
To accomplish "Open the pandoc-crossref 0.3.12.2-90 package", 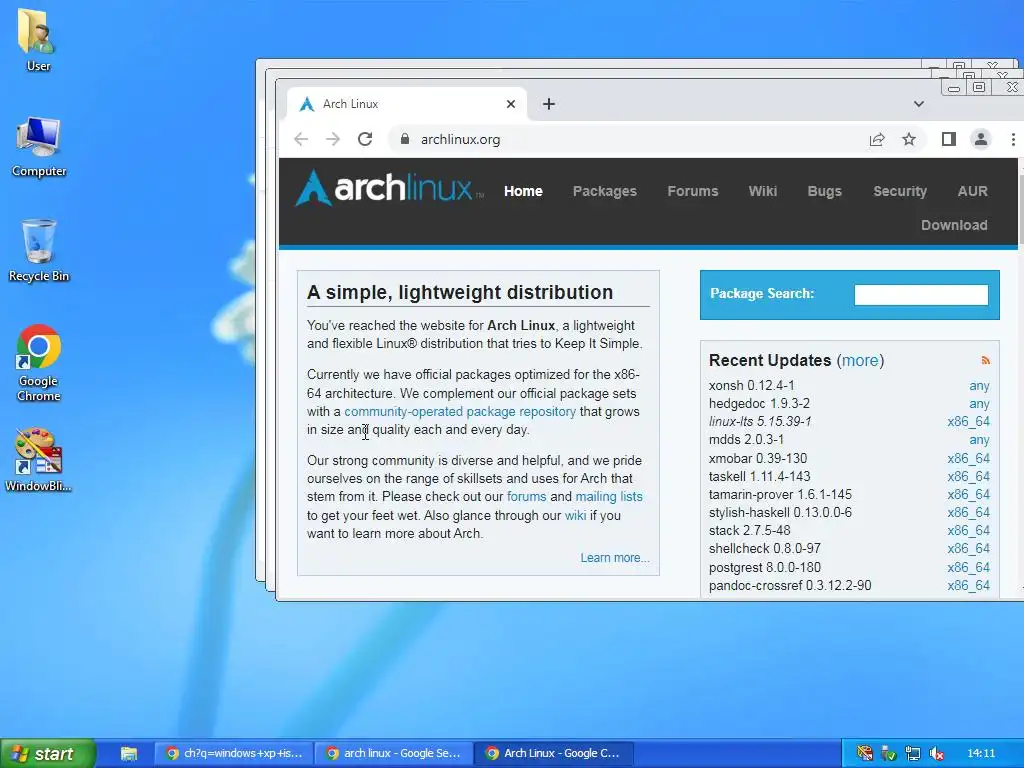I will (790, 585).
